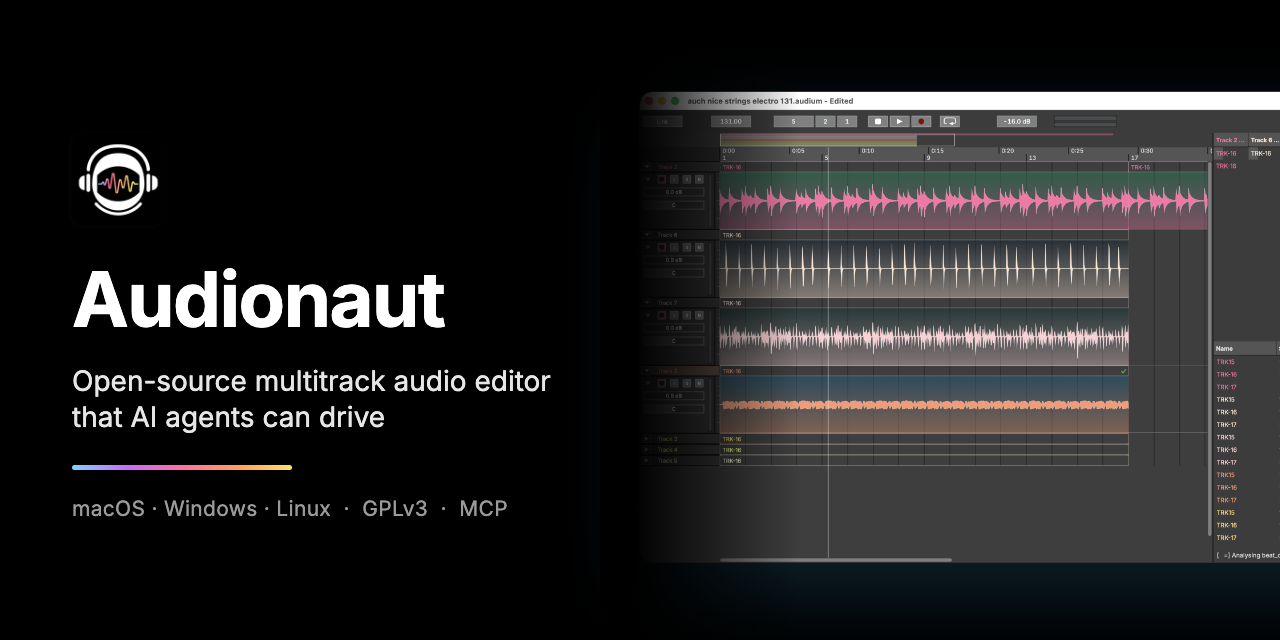Click the Link button in the toolbar

click(x=663, y=121)
